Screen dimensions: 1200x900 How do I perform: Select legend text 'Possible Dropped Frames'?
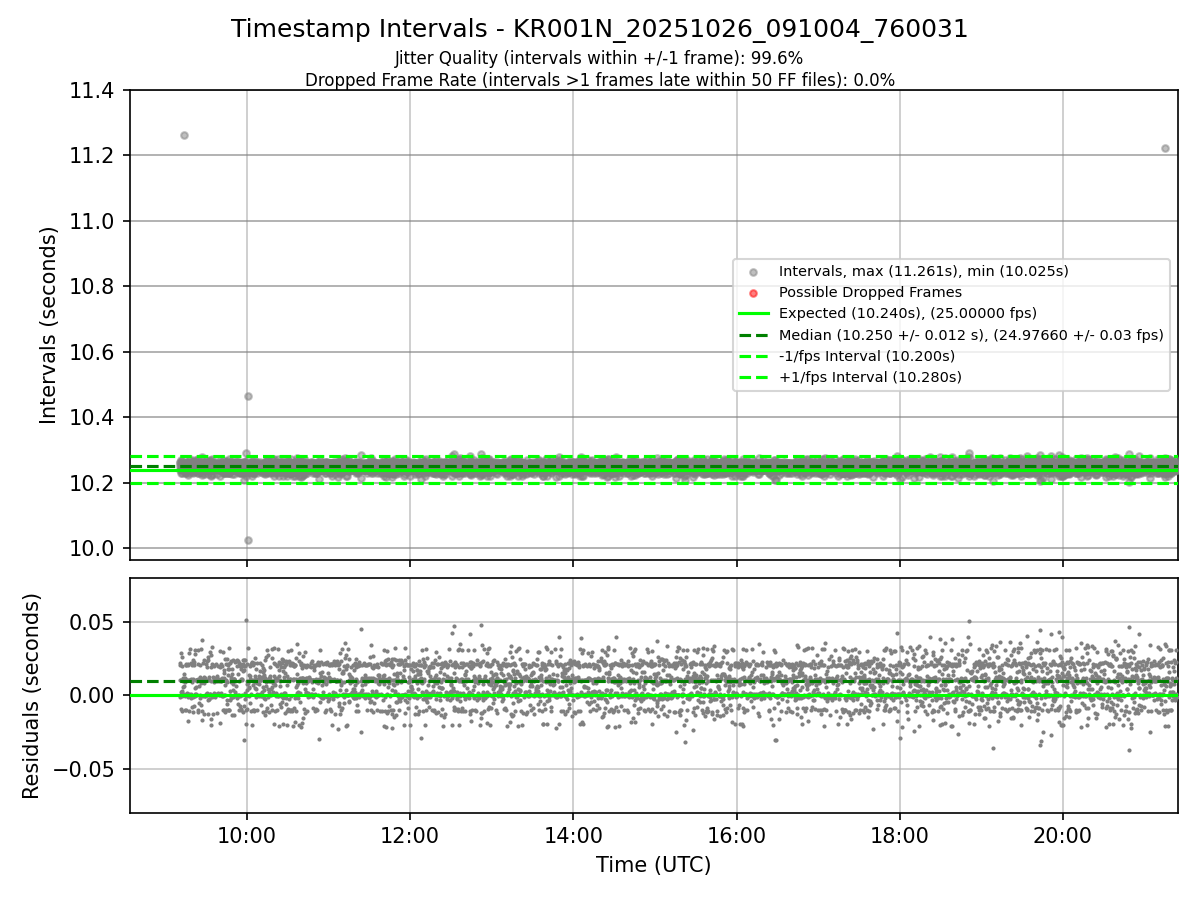point(870,292)
